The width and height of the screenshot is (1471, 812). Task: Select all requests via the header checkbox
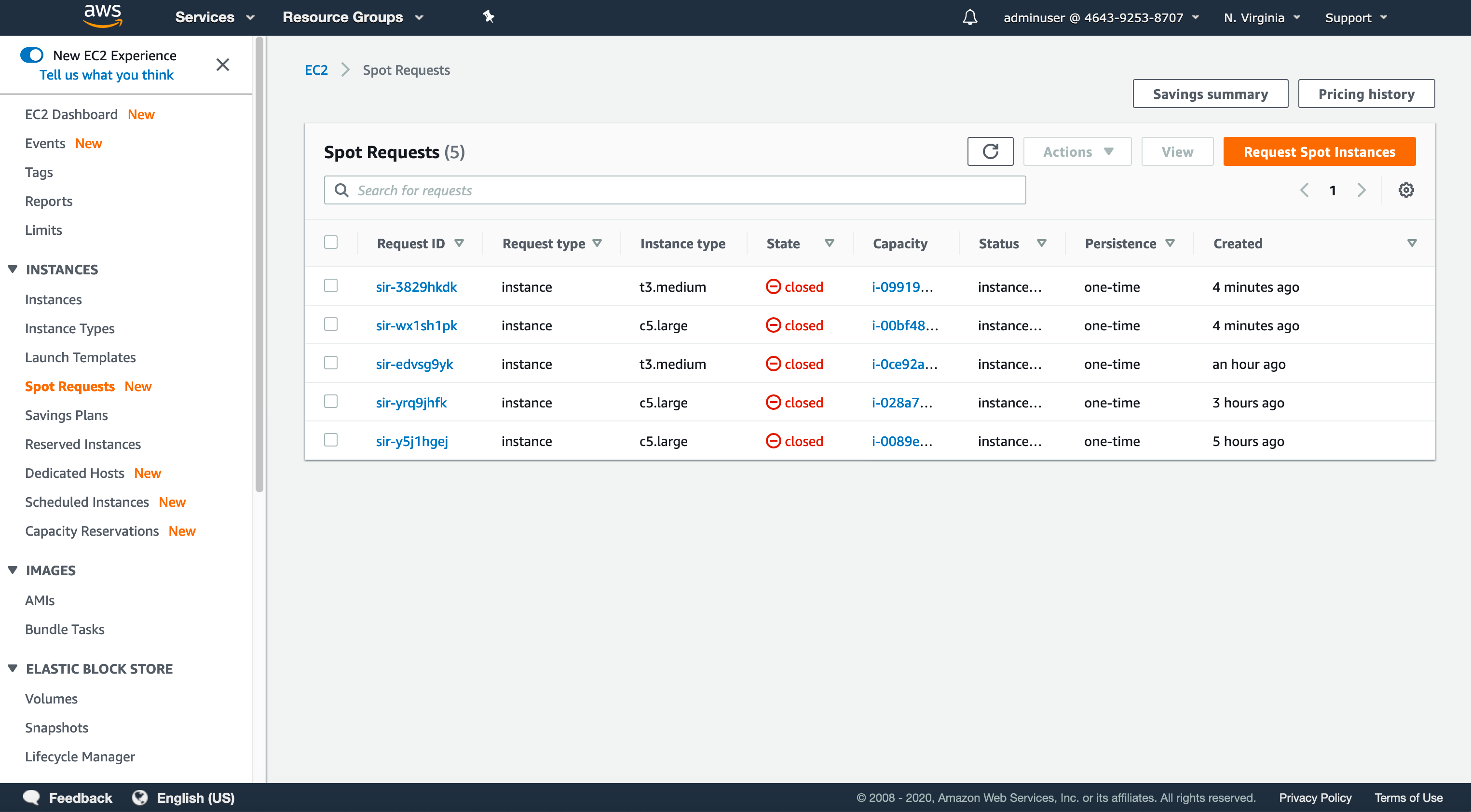(331, 242)
